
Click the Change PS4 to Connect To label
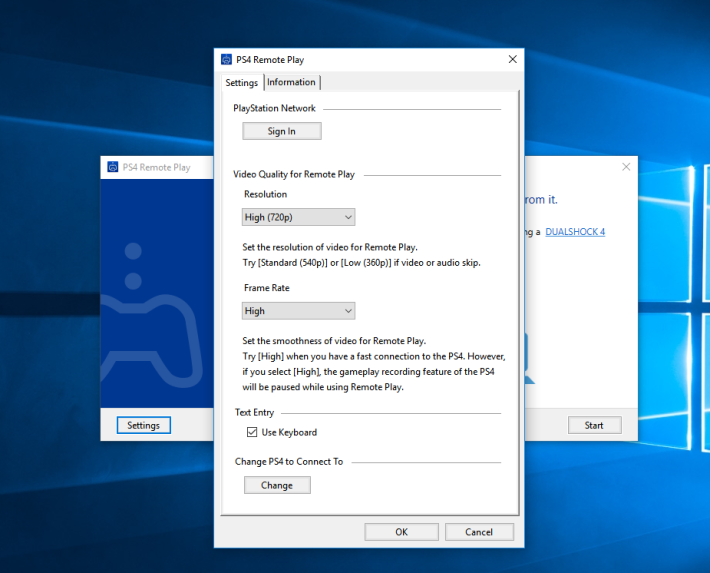[x=289, y=462]
